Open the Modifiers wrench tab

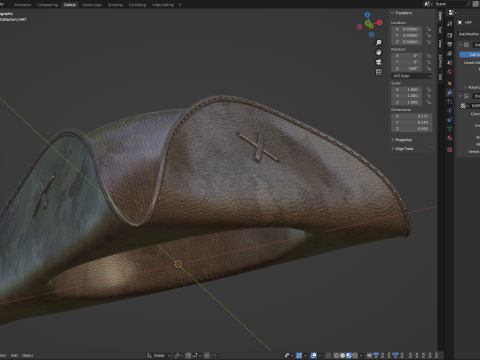click(x=450, y=93)
